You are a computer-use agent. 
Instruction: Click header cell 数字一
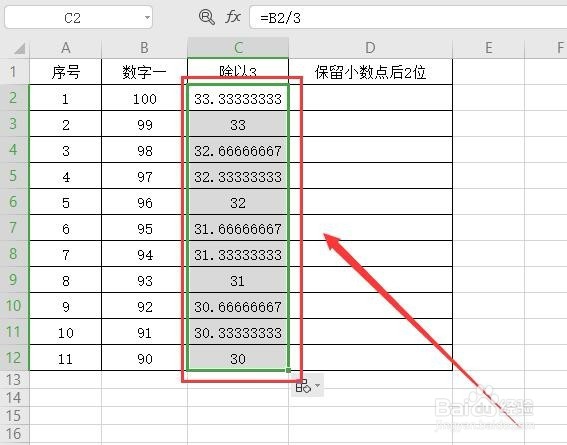pyautogui.click(x=144, y=72)
